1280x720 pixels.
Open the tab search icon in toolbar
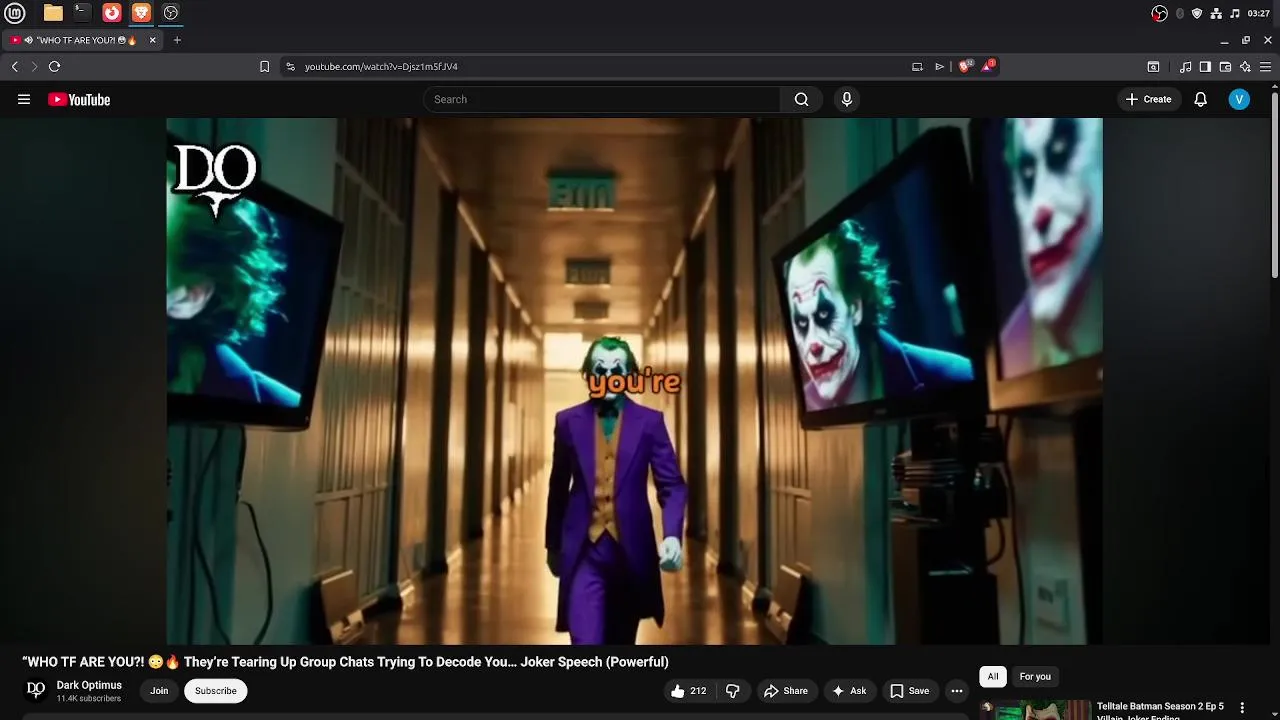[x=1153, y=66]
